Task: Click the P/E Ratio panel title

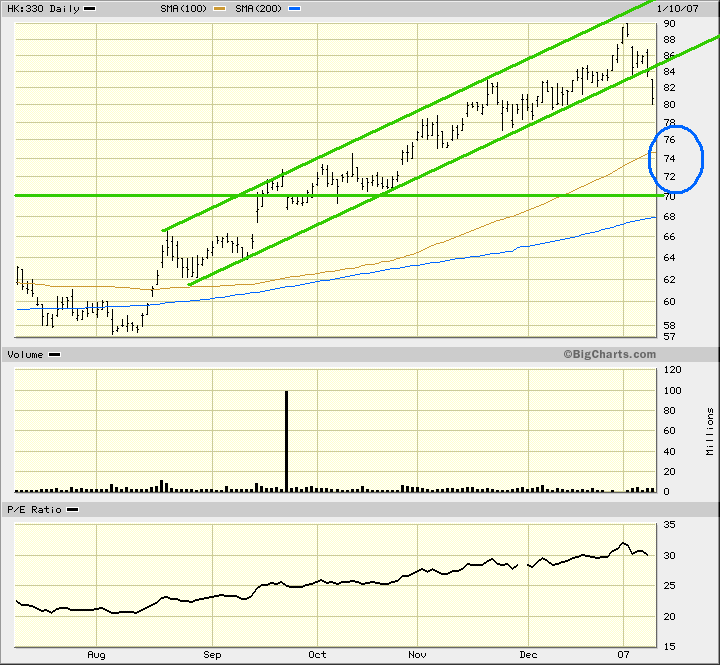Action: click(x=34, y=509)
